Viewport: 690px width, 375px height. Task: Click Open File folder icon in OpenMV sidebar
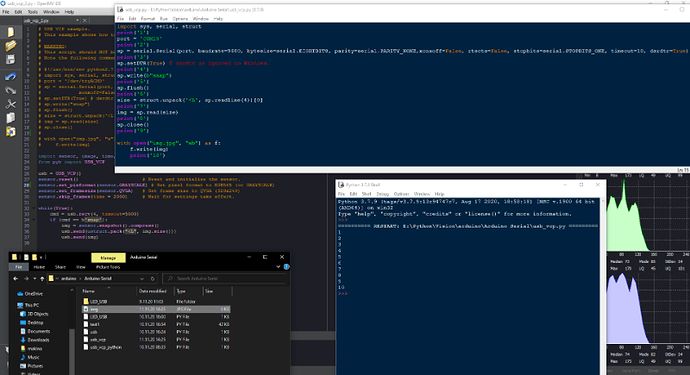11,46
